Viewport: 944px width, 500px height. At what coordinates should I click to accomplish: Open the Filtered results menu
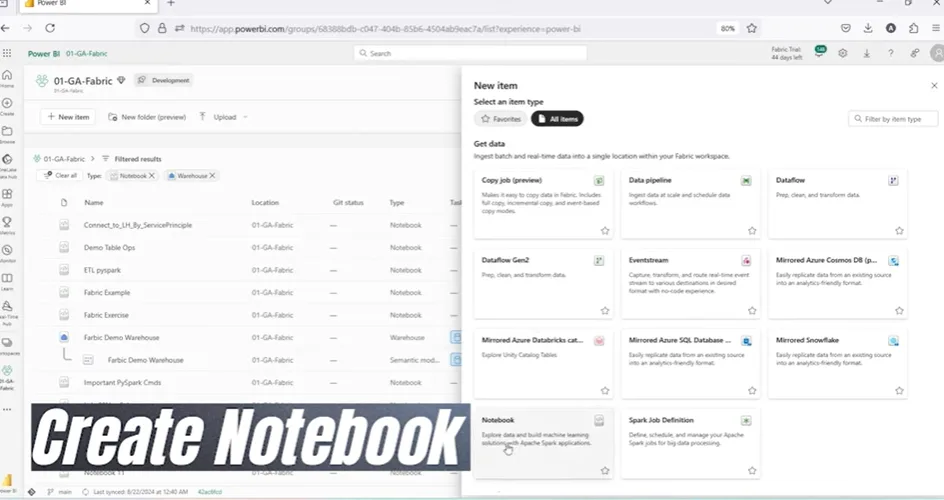coord(131,159)
